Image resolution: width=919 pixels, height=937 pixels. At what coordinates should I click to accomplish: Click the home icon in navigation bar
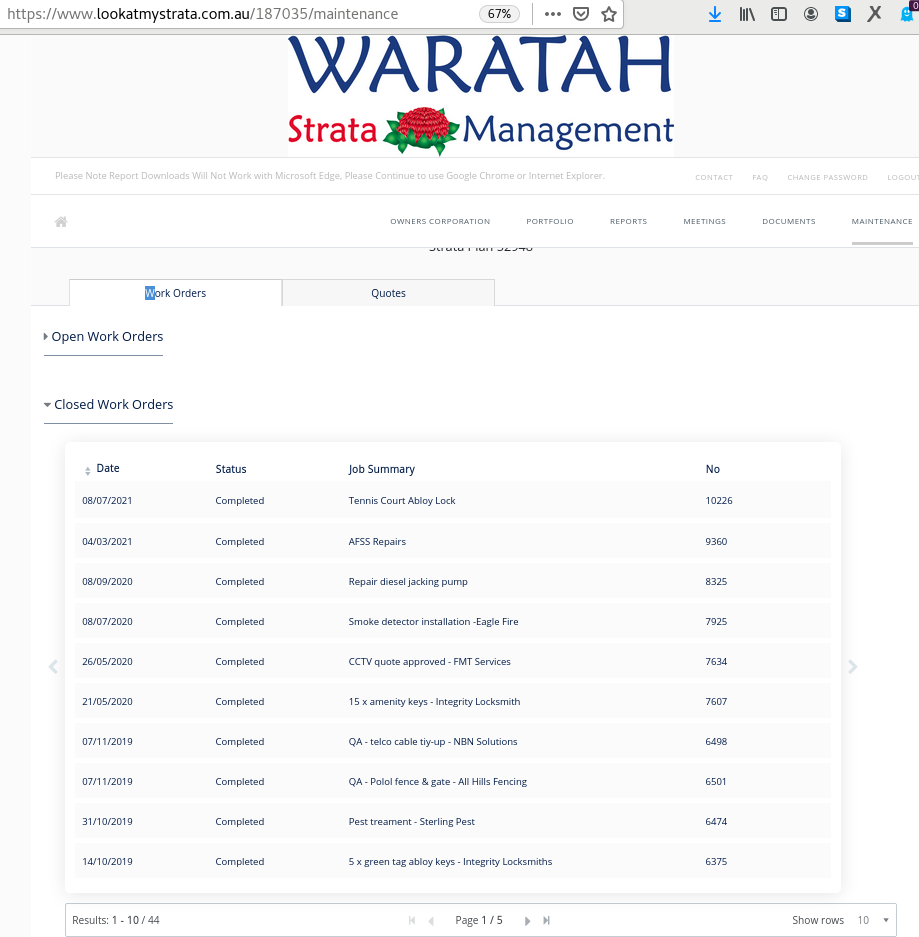coord(61,222)
